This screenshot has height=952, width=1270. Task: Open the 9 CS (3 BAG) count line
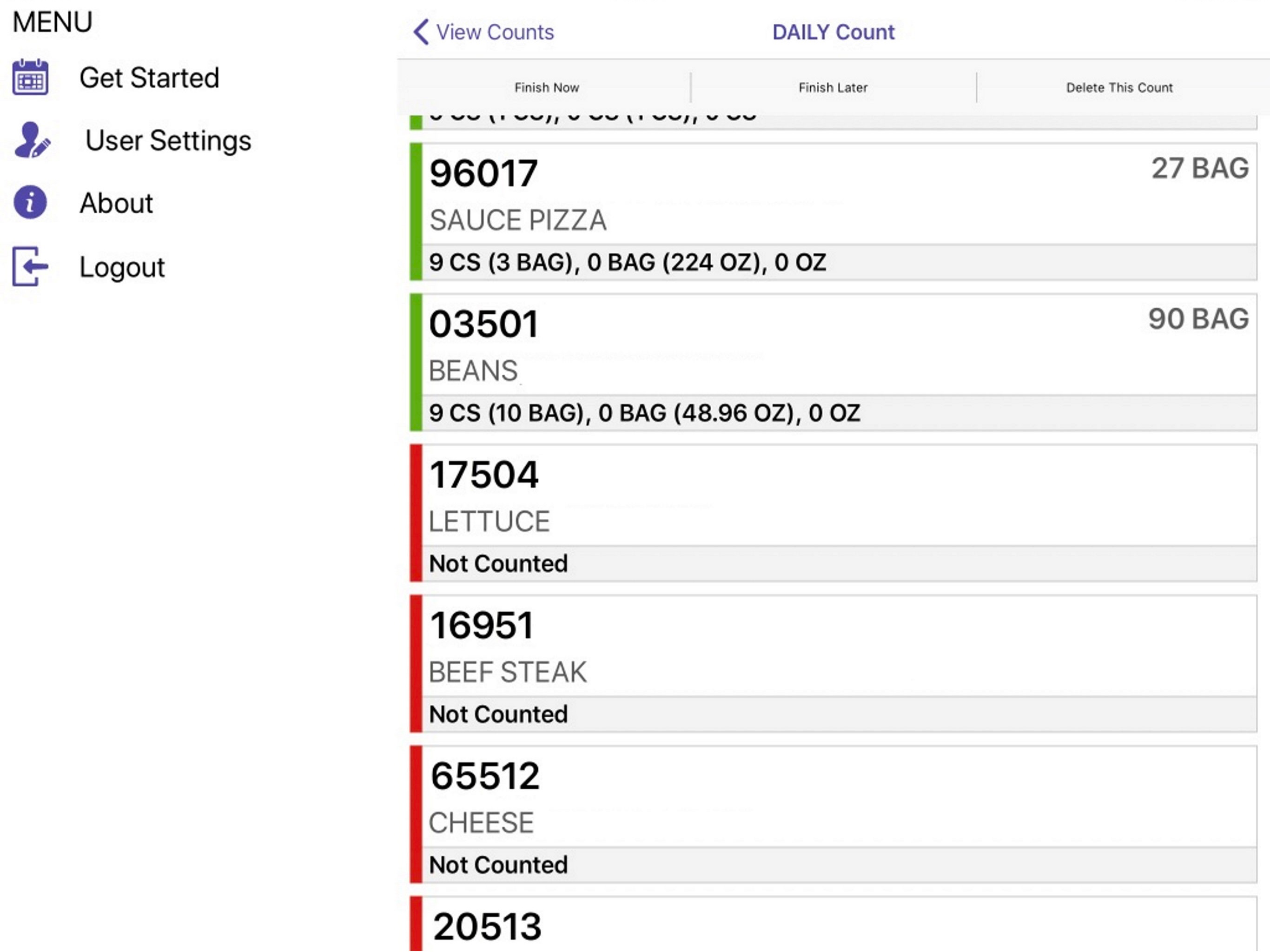[x=840, y=262]
